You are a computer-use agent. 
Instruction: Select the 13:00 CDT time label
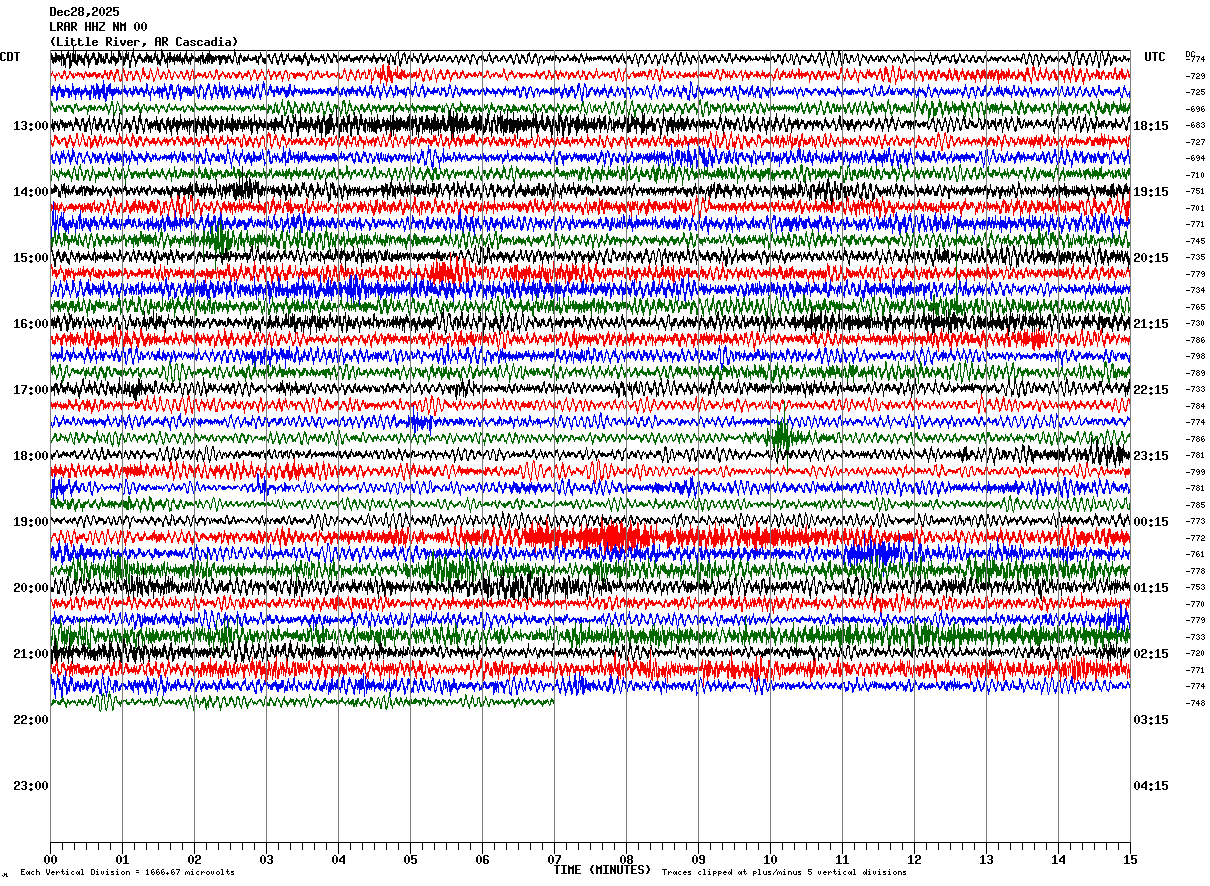[x=31, y=126]
